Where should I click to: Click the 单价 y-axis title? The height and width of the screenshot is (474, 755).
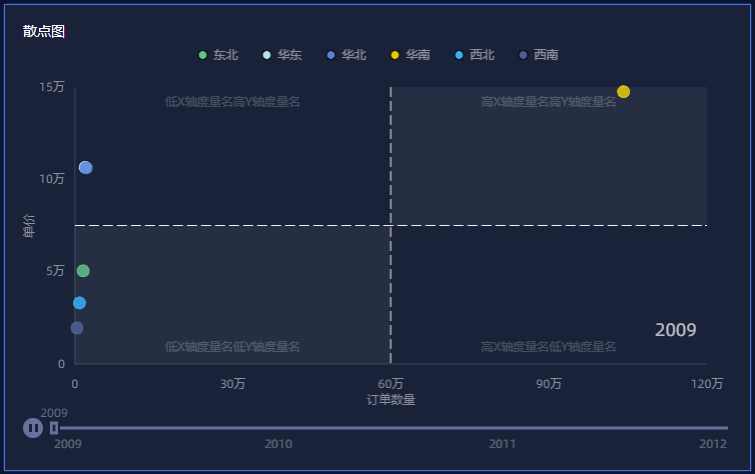point(29,225)
